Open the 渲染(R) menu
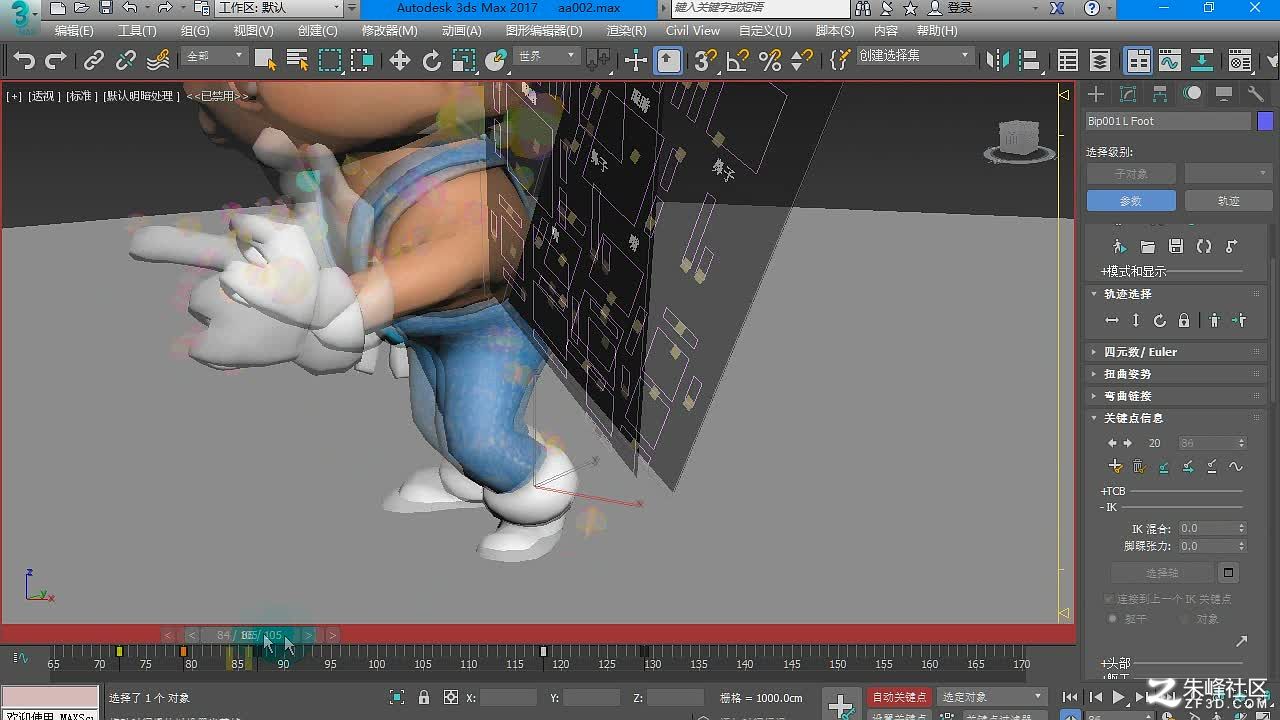This screenshot has height=720, width=1280. click(x=626, y=31)
